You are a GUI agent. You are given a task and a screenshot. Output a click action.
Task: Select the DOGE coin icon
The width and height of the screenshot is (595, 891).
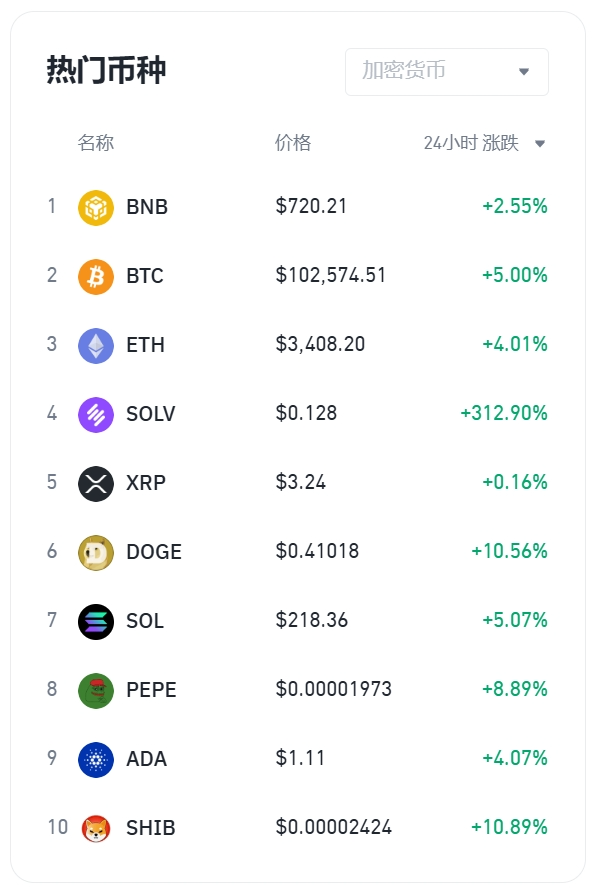click(x=95, y=553)
